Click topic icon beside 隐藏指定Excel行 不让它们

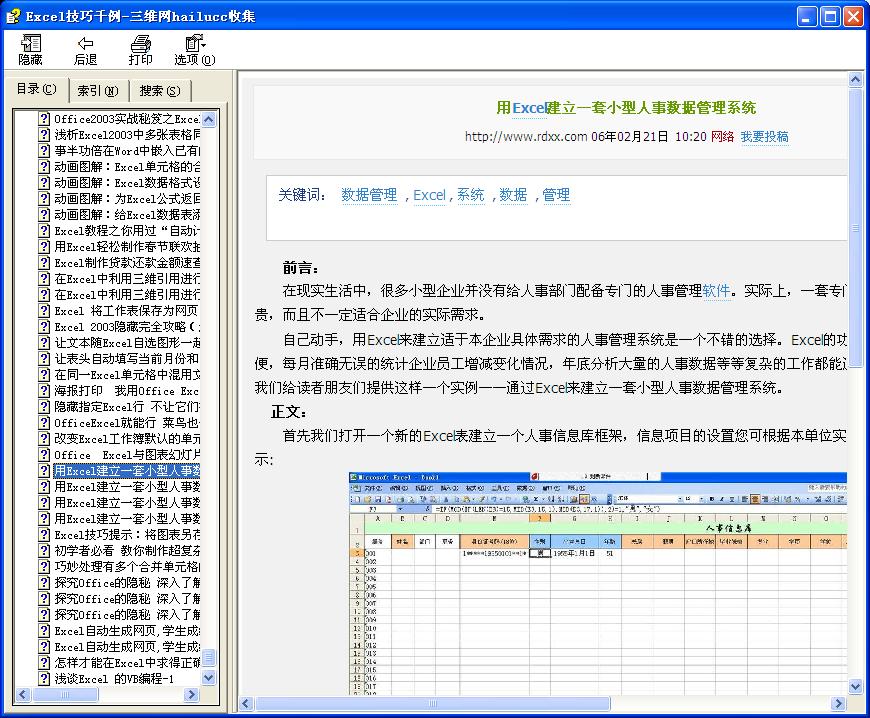(44, 407)
